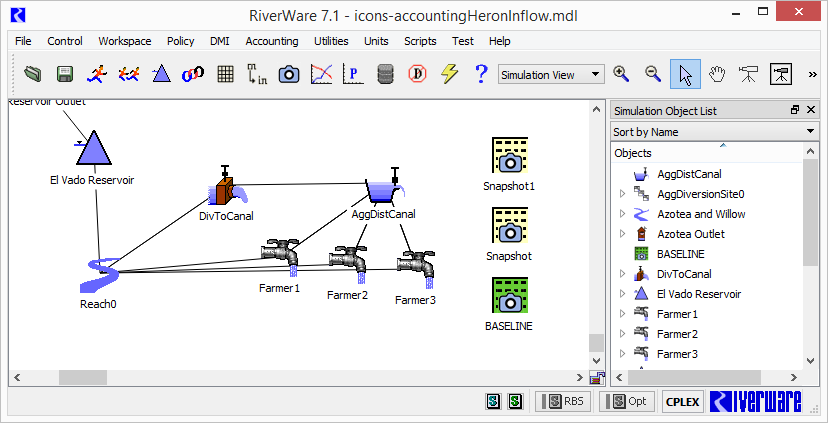Expand AggDiversionSite0 in object list
Viewport: 828px width, 423px height.
[622, 194]
